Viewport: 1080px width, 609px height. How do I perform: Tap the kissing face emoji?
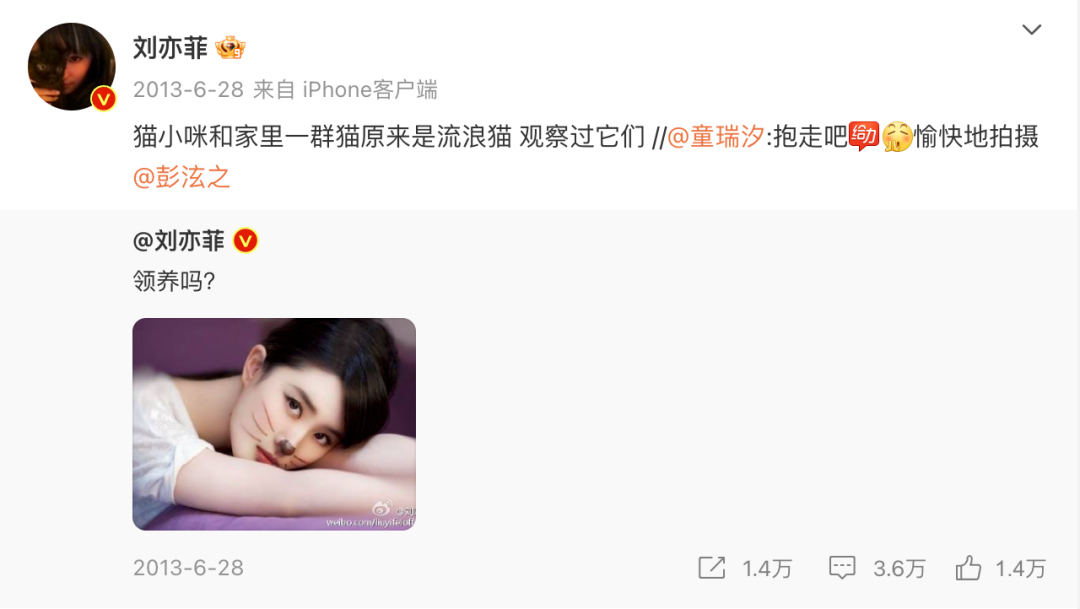897,136
